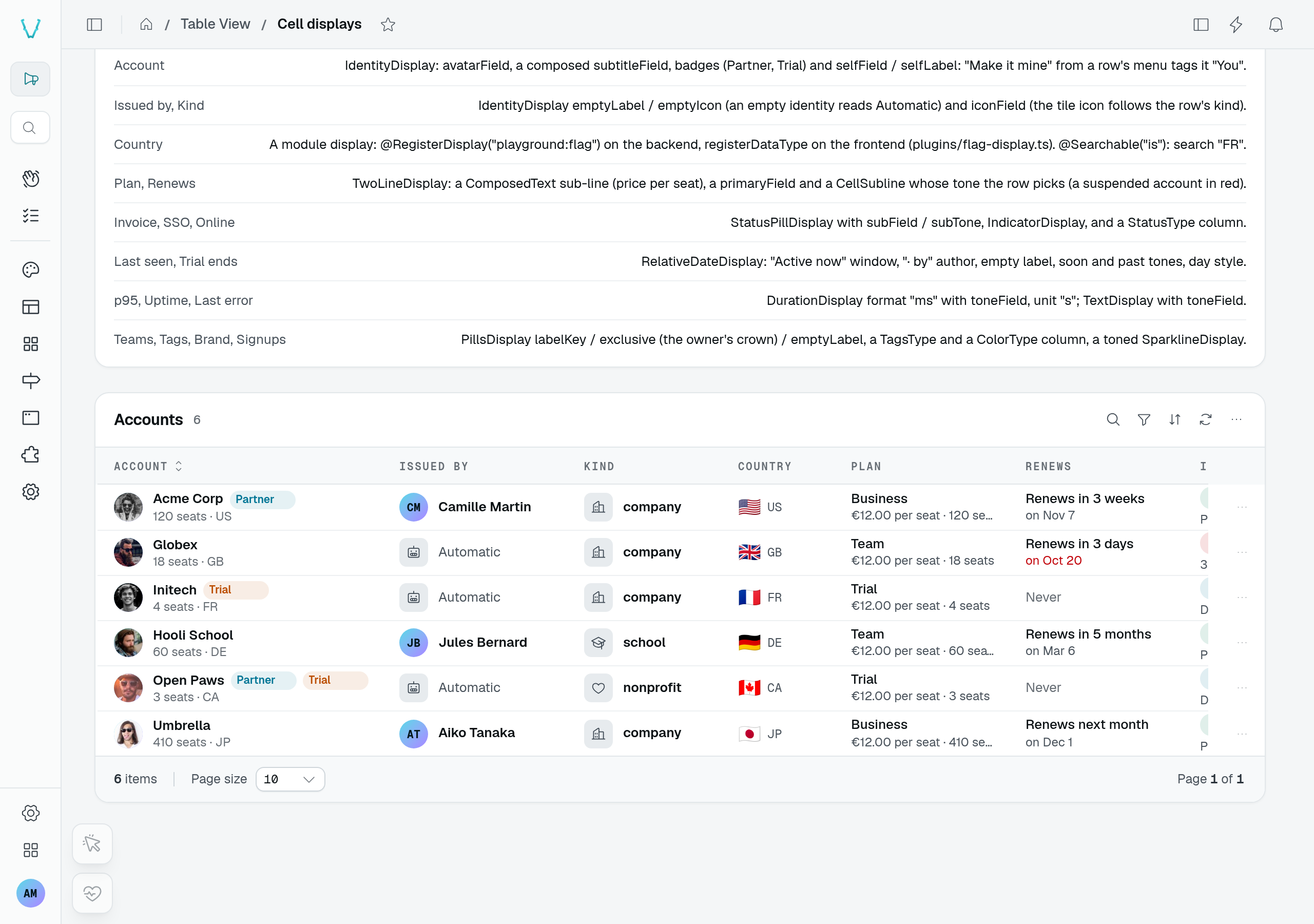
Task: Click the nonprofit heart kind icon
Action: pyautogui.click(x=598, y=687)
